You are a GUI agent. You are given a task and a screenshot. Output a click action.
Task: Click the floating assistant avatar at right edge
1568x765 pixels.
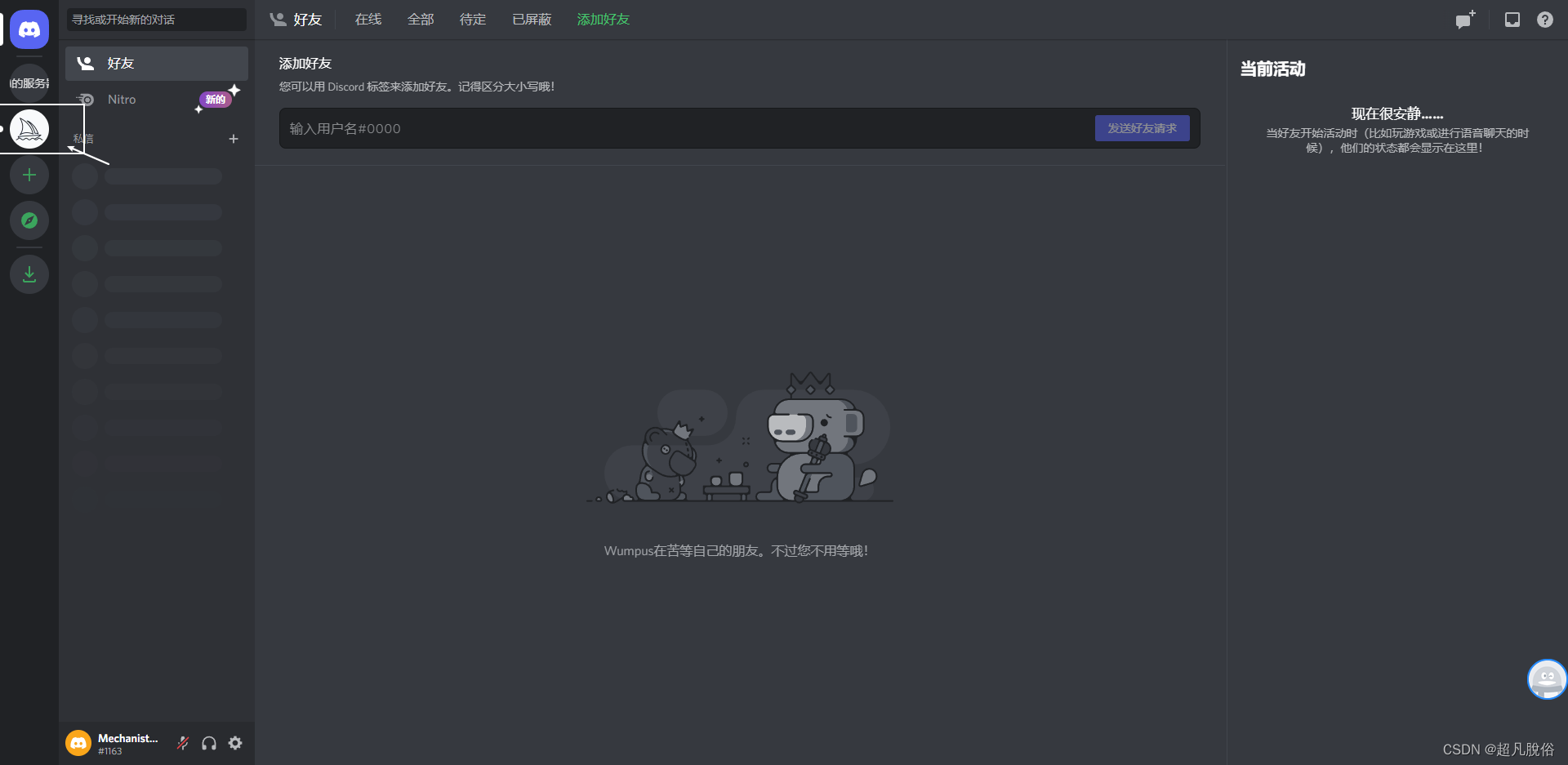(x=1547, y=679)
